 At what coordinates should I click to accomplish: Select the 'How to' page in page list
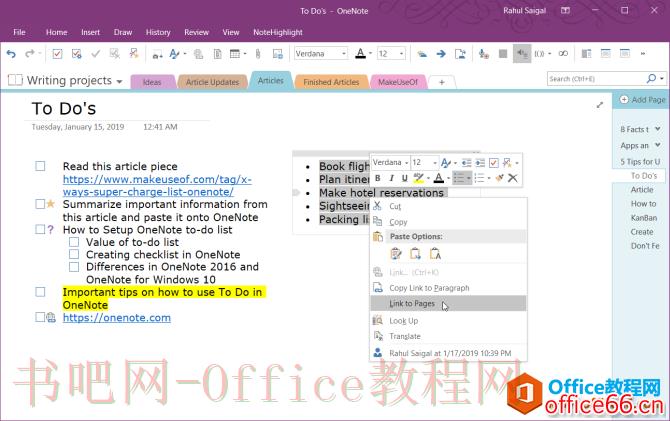point(644,203)
